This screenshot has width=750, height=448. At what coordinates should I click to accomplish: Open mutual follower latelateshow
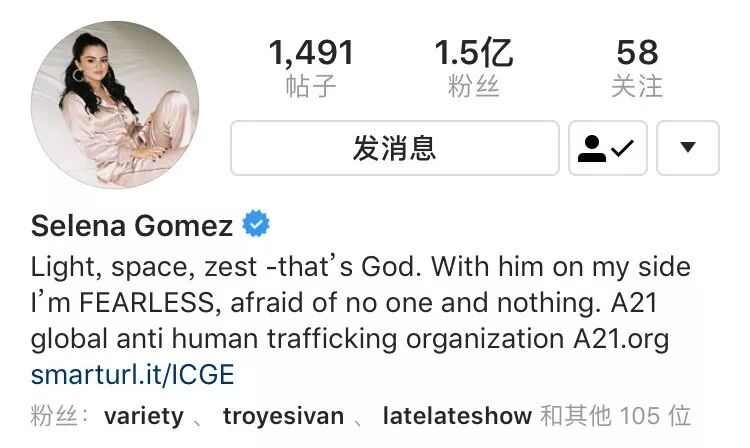[457, 416]
